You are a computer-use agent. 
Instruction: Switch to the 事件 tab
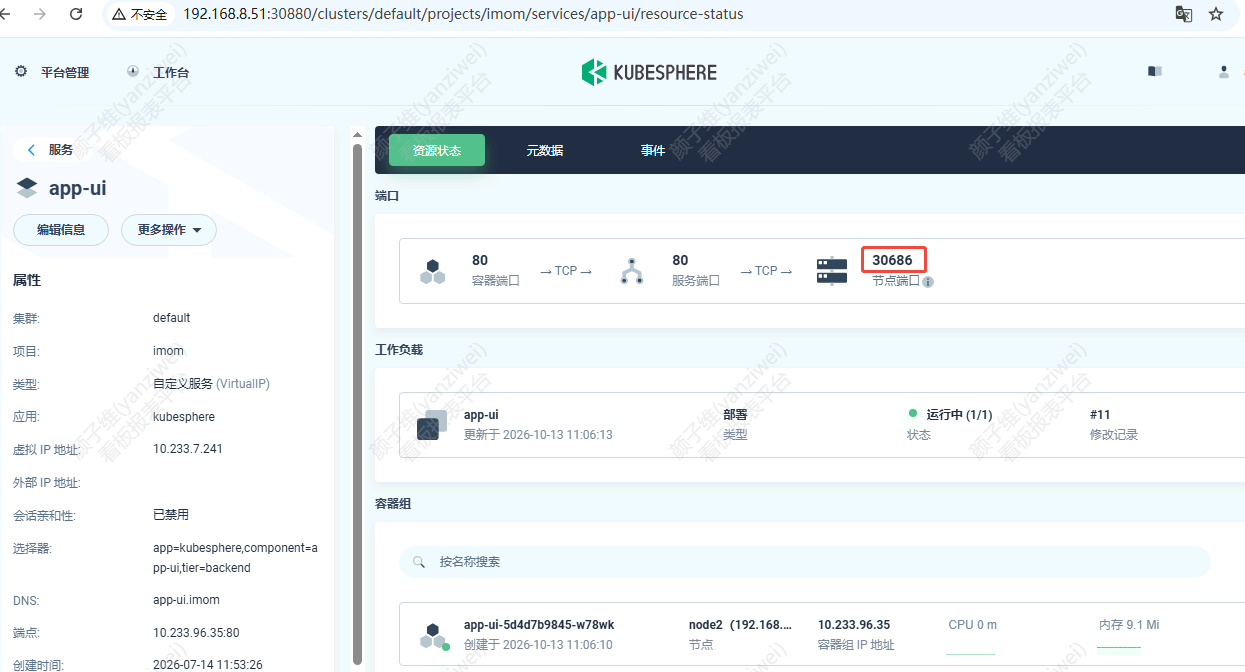pyautogui.click(x=653, y=150)
